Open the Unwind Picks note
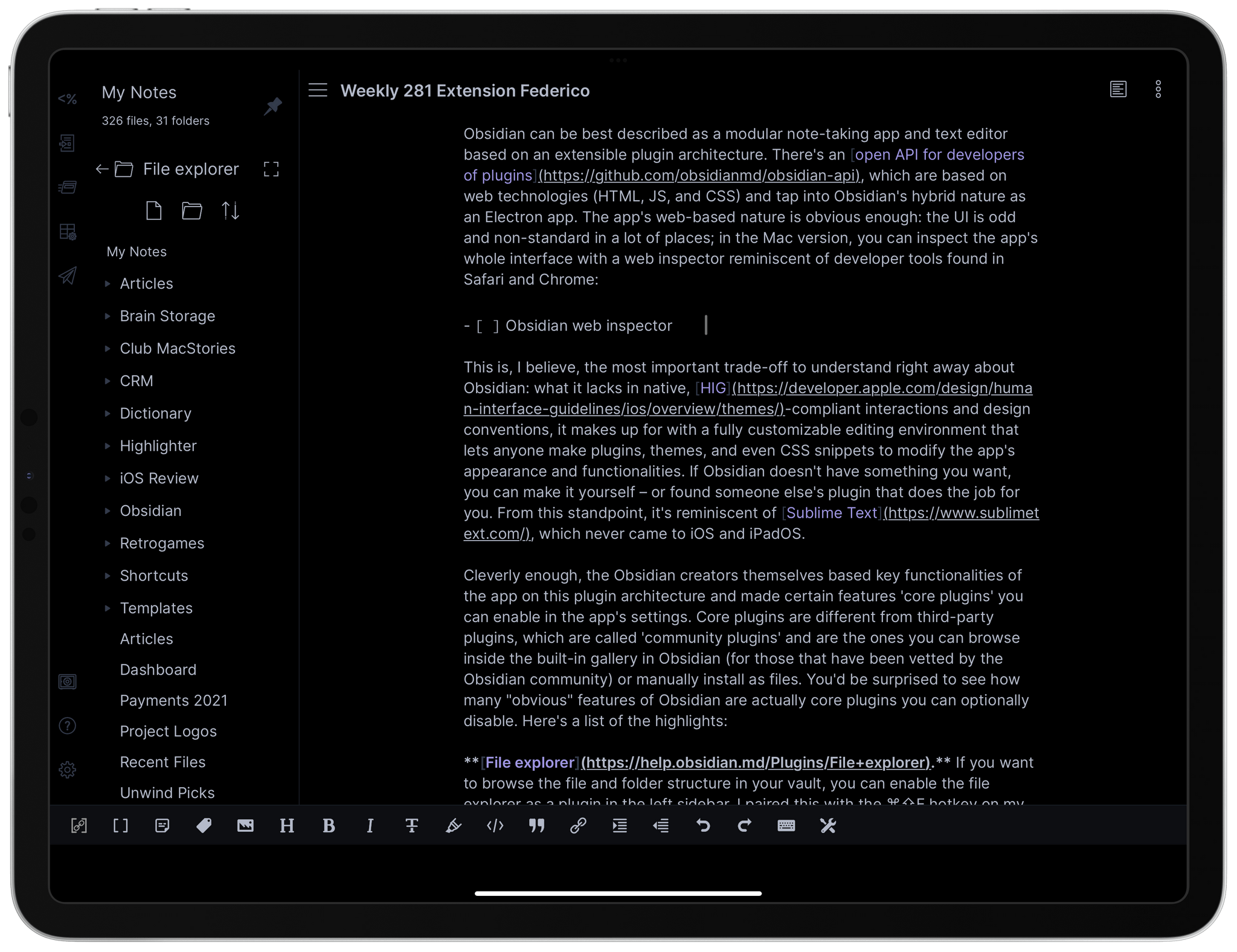The image size is (1237, 952). [167, 793]
